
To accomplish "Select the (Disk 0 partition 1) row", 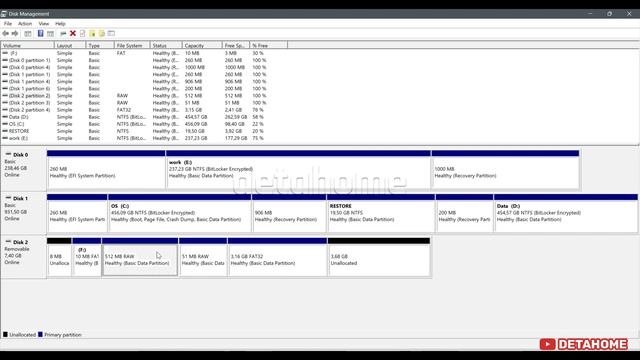I will [135, 60].
